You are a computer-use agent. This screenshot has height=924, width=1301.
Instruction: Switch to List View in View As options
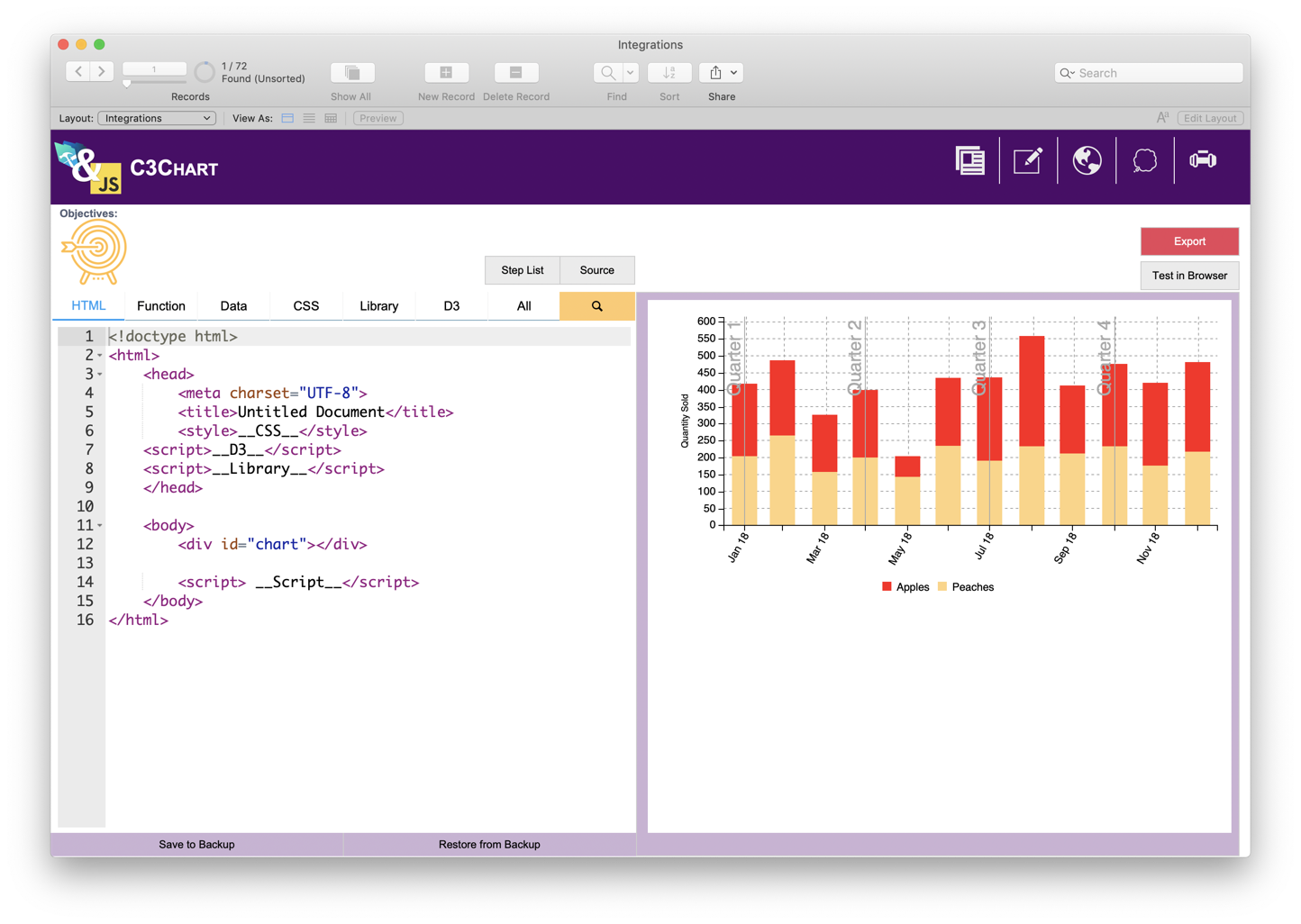308,118
